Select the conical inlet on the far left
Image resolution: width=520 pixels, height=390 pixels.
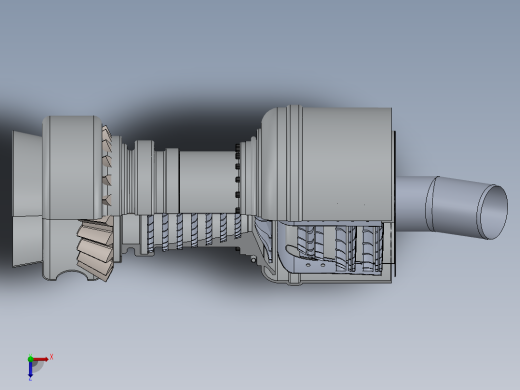point(28,199)
